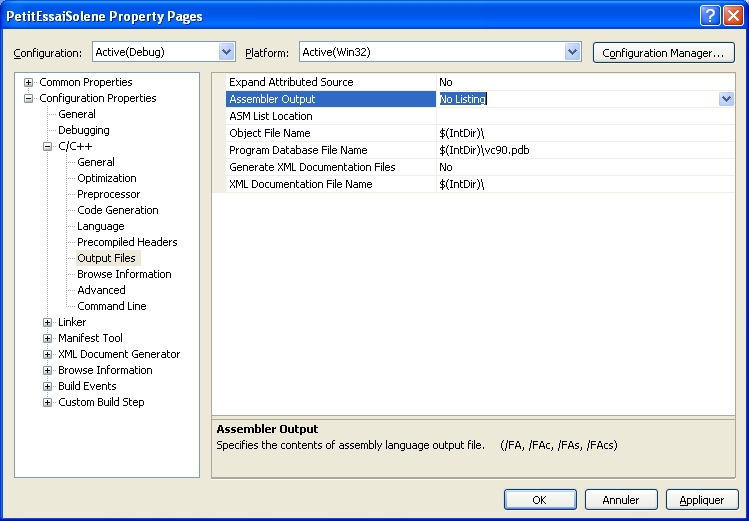Select the Advanced page
The height and width of the screenshot is (521, 749).
(101, 290)
